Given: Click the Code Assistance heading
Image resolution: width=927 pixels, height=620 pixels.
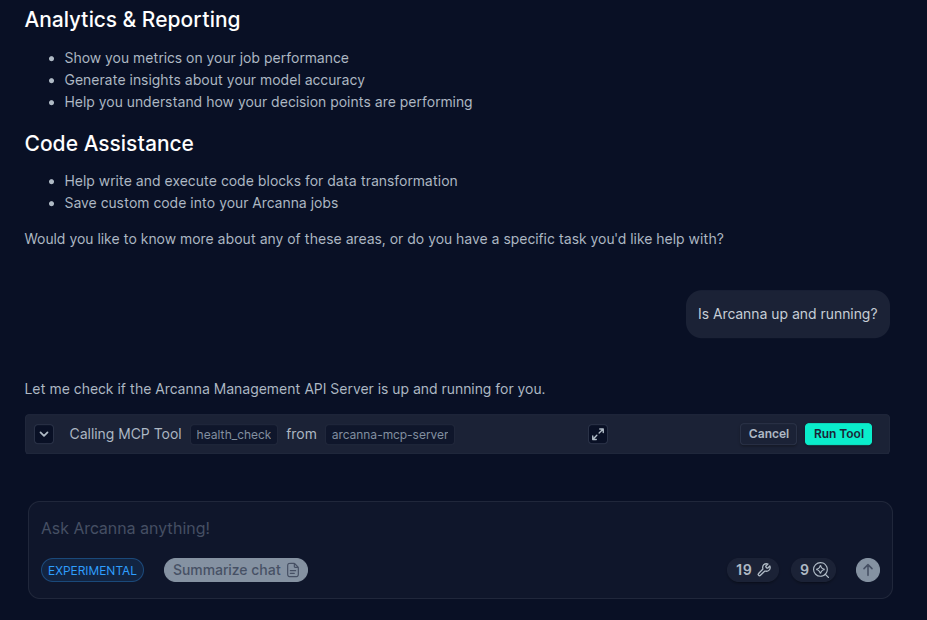Looking at the screenshot, I should (109, 144).
